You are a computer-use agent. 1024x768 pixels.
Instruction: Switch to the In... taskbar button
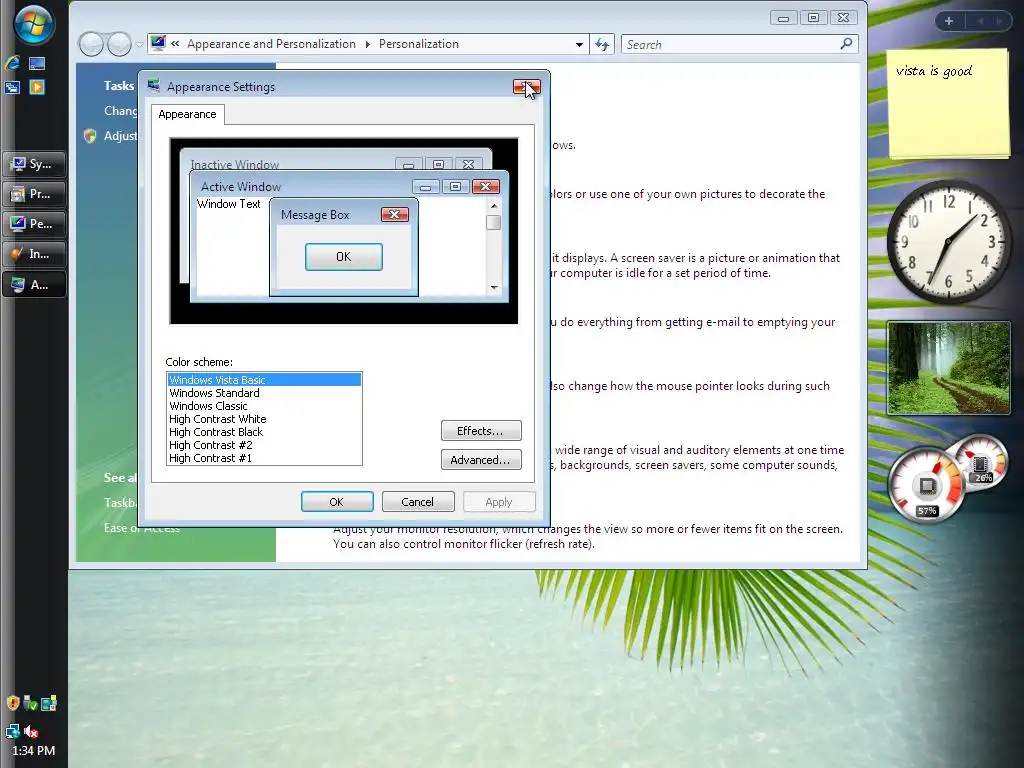click(35, 254)
